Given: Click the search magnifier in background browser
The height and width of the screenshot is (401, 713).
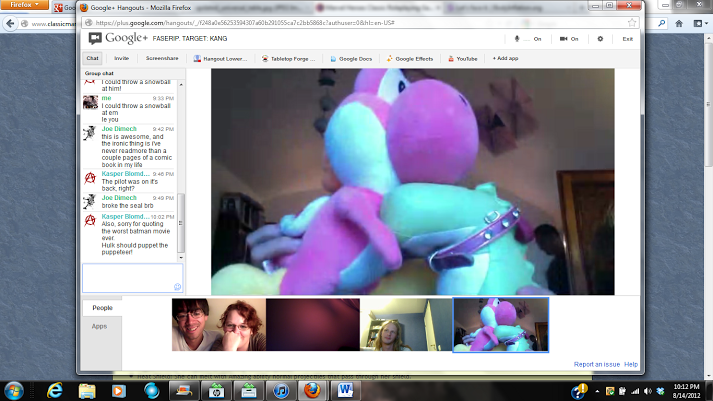Looking at the screenshot, I should (x=662, y=23).
